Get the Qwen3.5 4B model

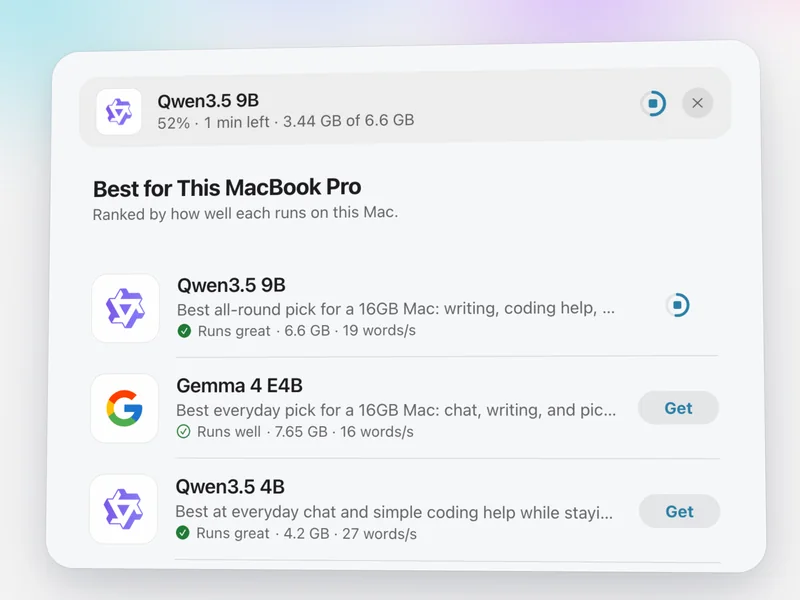coord(679,511)
